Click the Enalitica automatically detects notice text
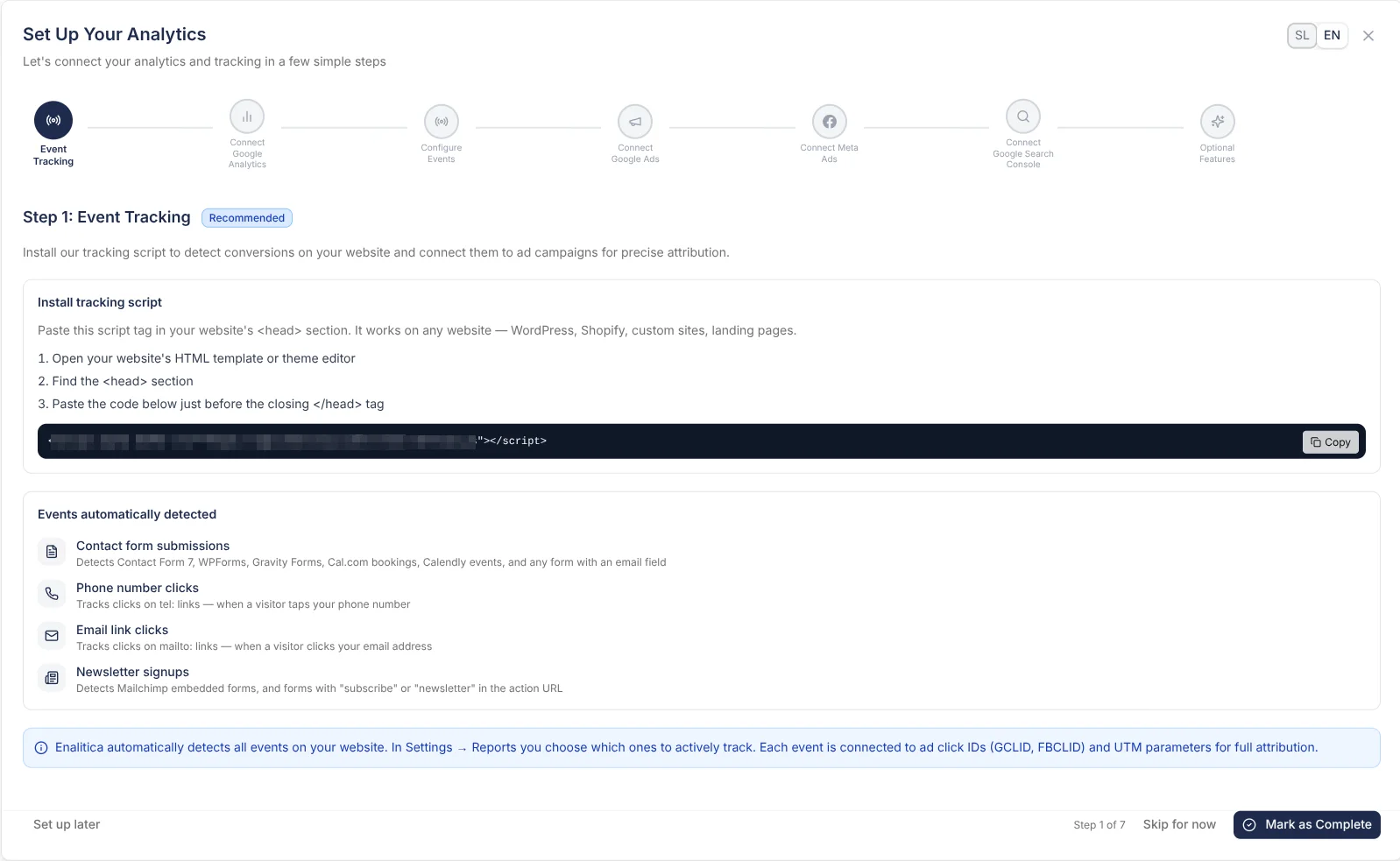This screenshot has width=1400, height=861. click(686, 748)
